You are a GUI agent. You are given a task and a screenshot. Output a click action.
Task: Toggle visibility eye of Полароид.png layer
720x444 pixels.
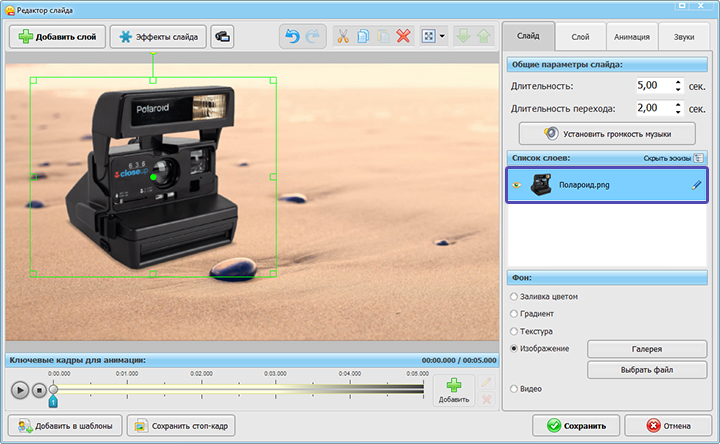click(517, 185)
